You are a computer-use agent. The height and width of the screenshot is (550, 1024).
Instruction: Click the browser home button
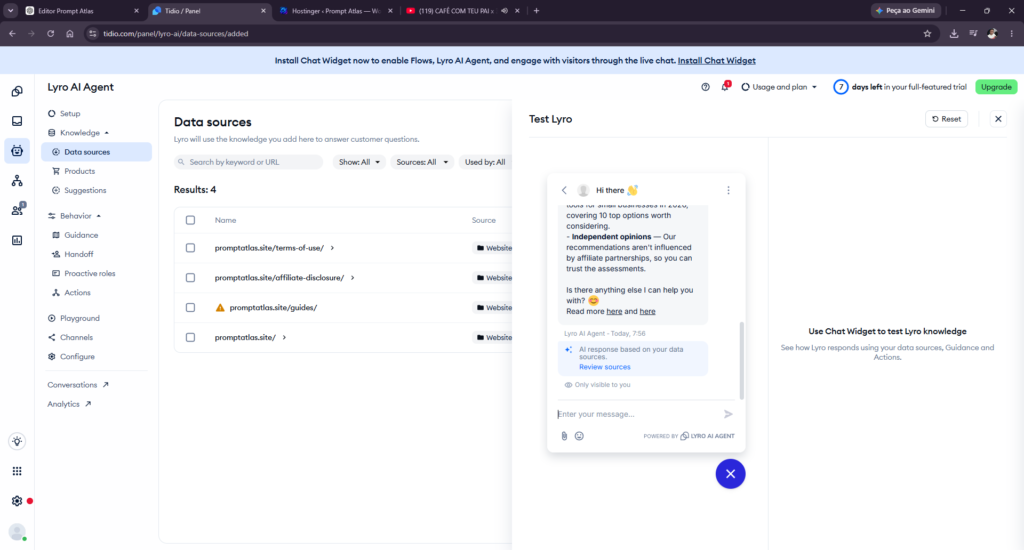click(x=70, y=34)
